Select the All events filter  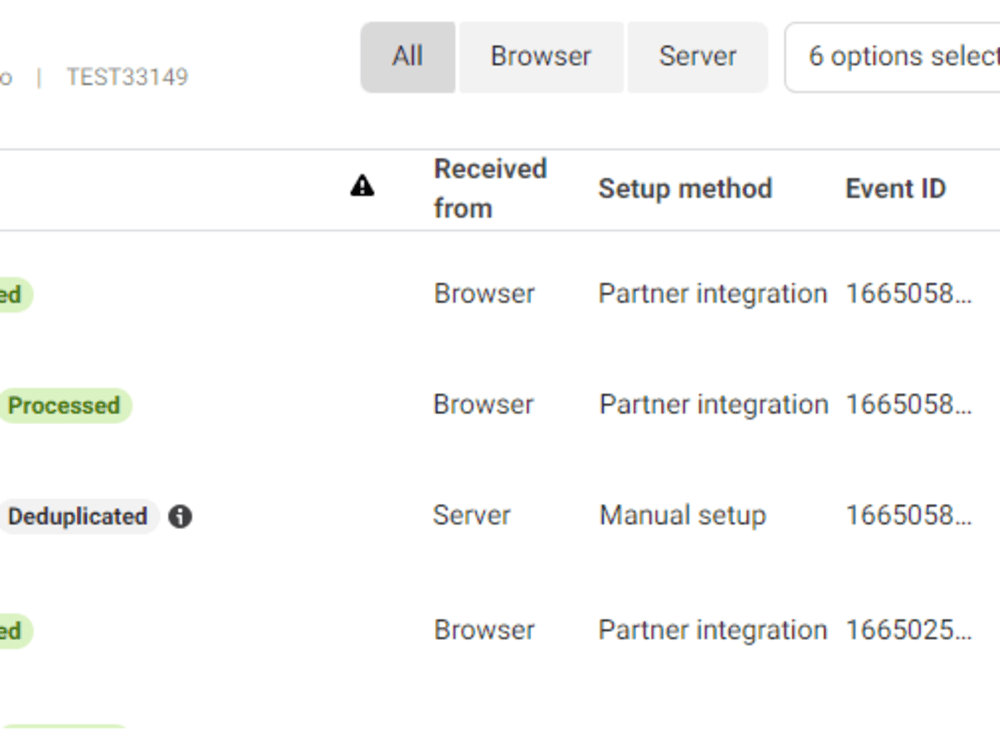pyautogui.click(x=407, y=56)
